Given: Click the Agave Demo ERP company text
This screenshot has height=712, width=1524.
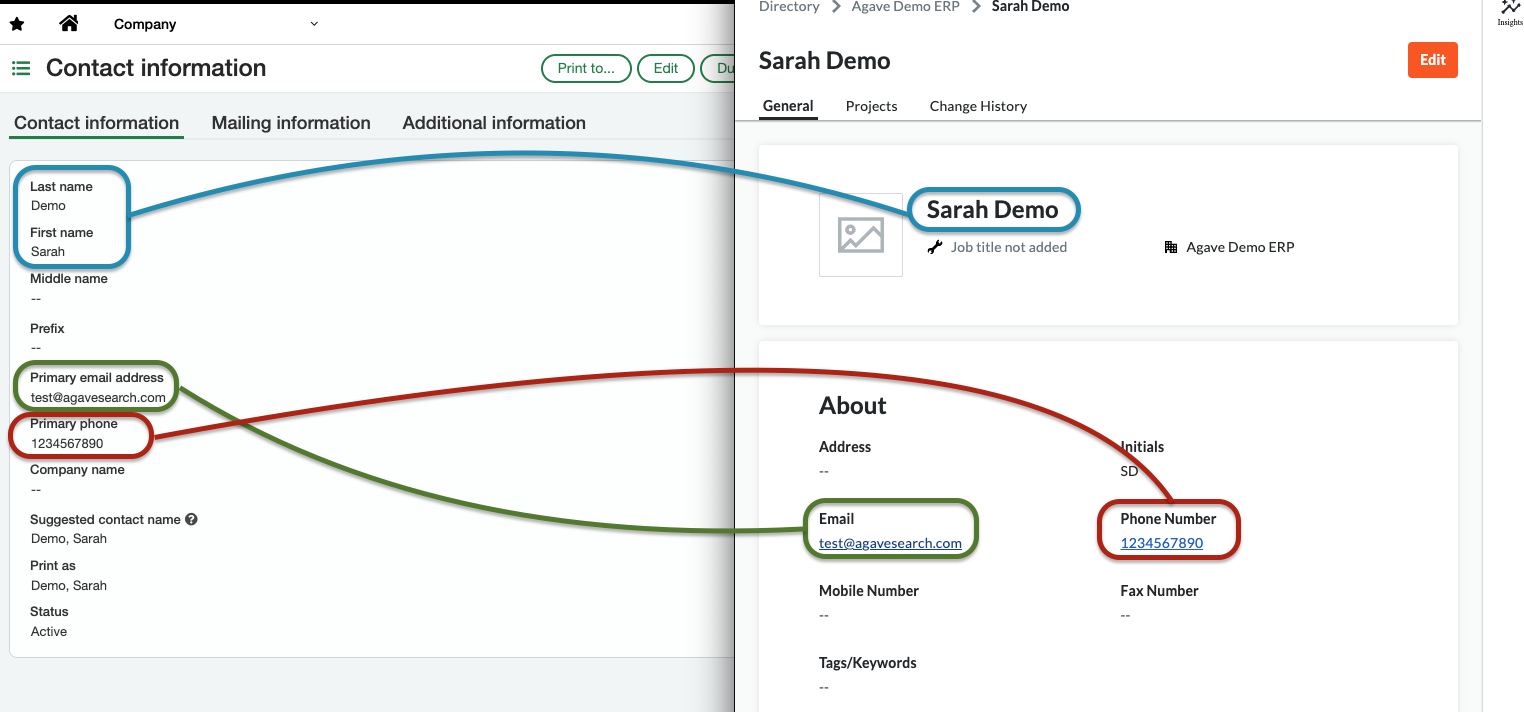Looking at the screenshot, I should [x=1240, y=247].
